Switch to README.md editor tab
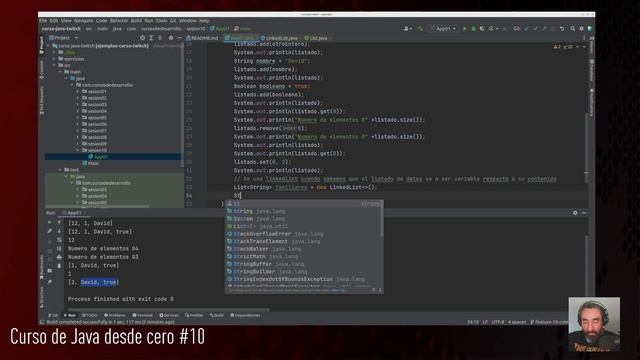 [202, 38]
